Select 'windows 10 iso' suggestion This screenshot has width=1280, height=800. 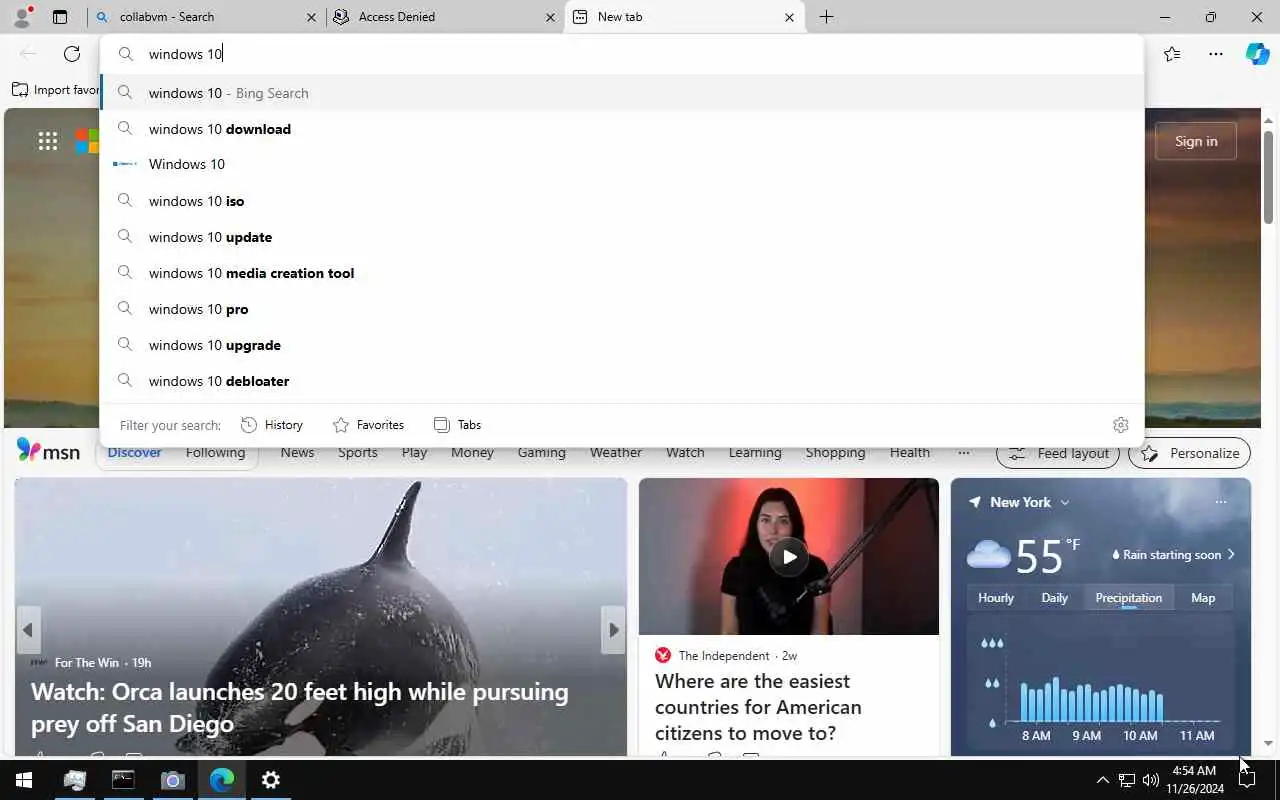622,201
